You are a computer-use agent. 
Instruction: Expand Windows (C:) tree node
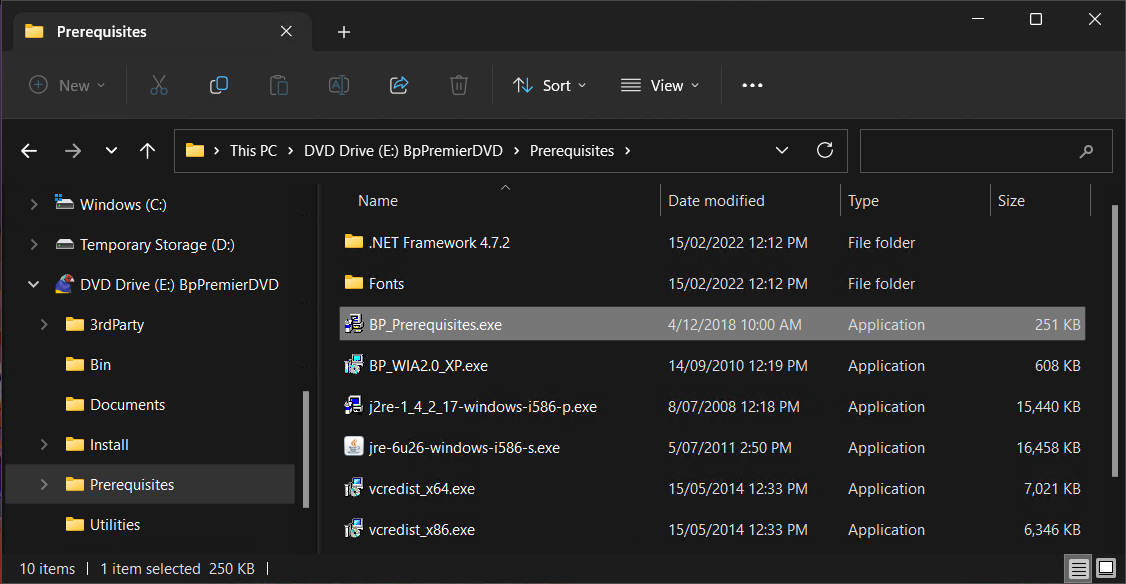[x=34, y=205]
